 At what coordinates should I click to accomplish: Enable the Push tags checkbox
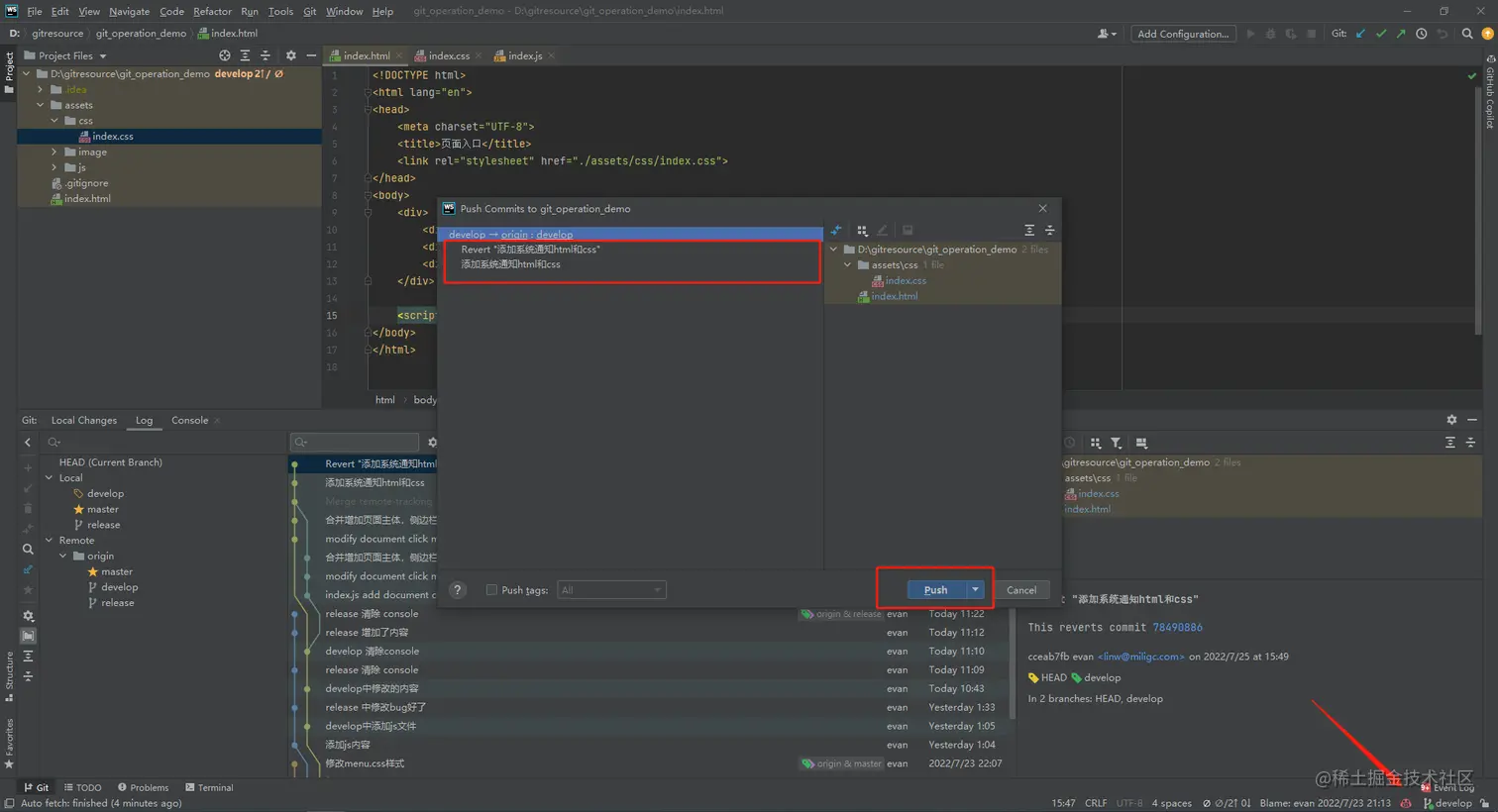click(491, 590)
